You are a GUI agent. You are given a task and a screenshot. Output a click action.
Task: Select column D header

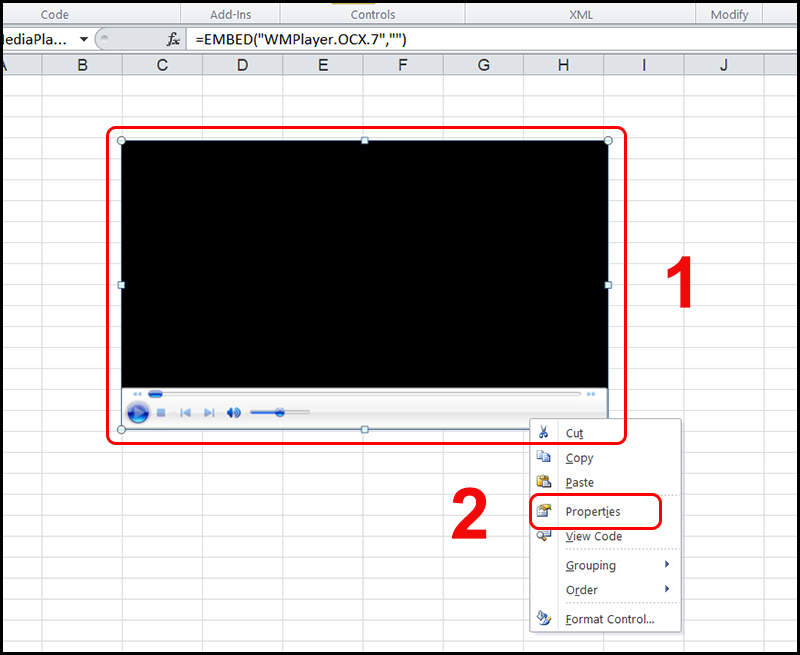[x=242, y=65]
